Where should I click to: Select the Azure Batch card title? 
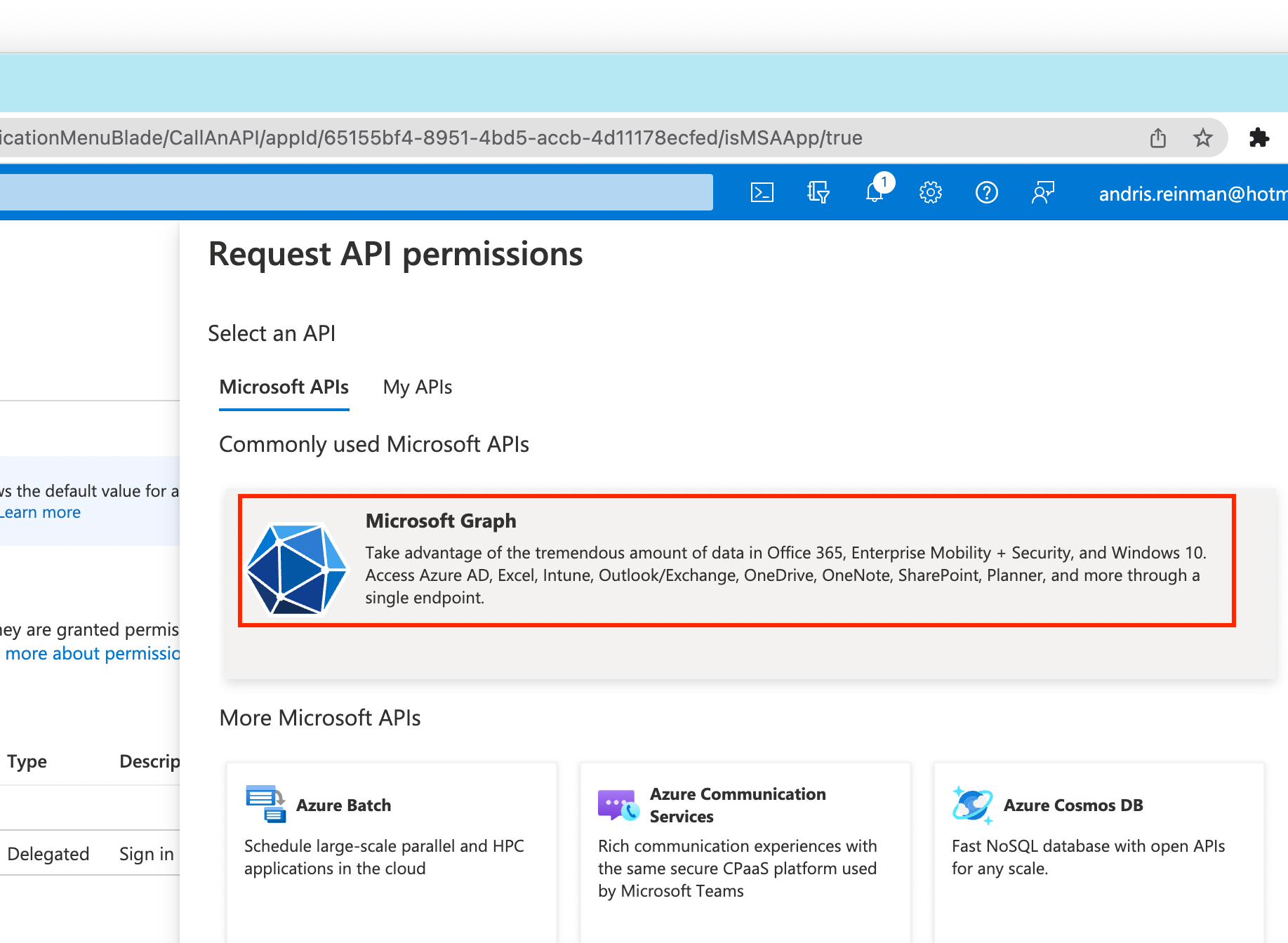coord(344,805)
